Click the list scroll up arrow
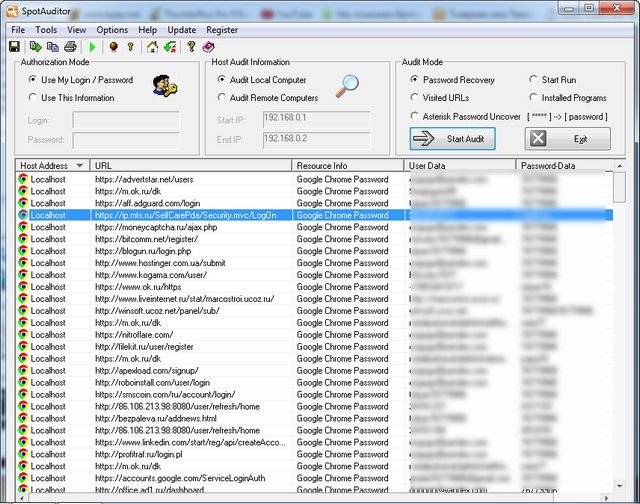This screenshot has width=640, height=504. (620, 166)
